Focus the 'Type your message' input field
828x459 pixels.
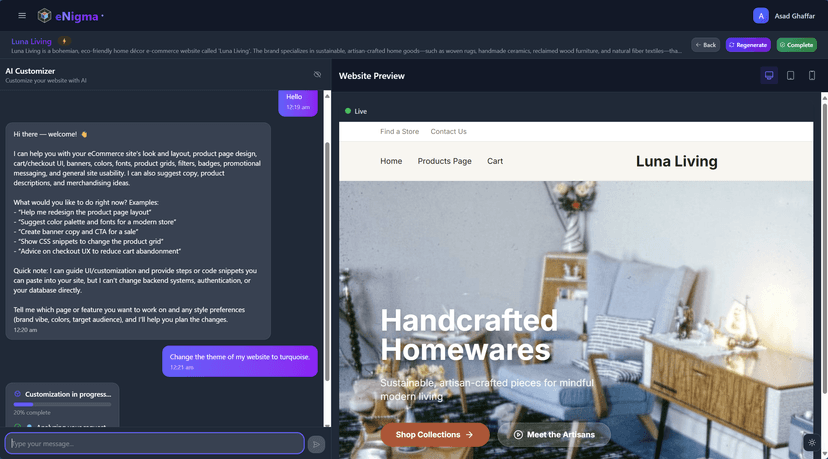(x=155, y=443)
